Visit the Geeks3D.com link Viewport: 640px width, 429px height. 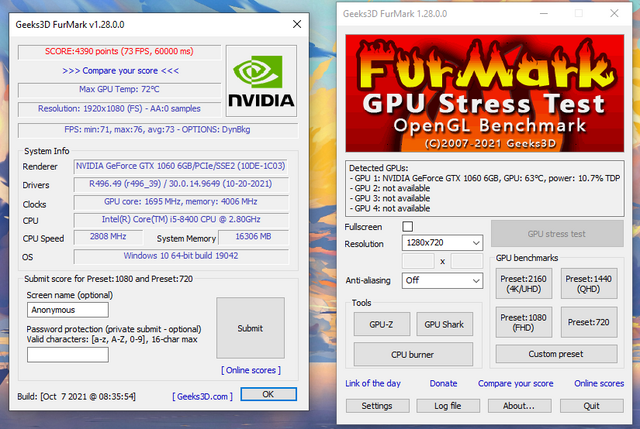pyautogui.click(x=203, y=395)
